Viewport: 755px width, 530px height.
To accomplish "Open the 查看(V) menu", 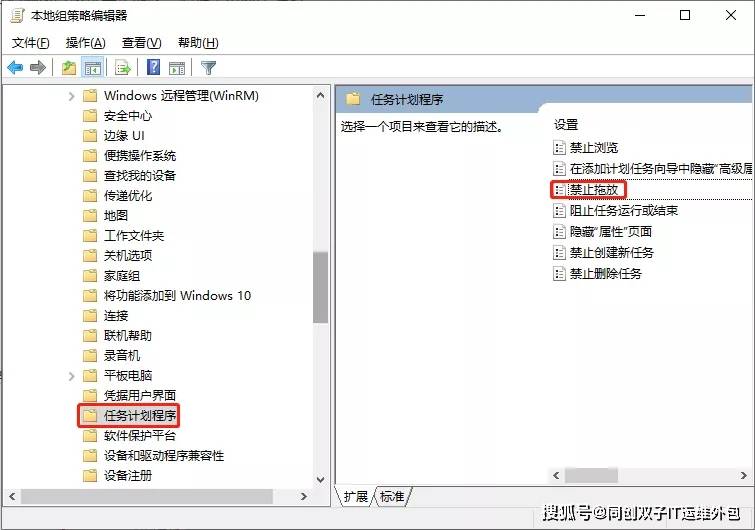I will click(x=141, y=43).
